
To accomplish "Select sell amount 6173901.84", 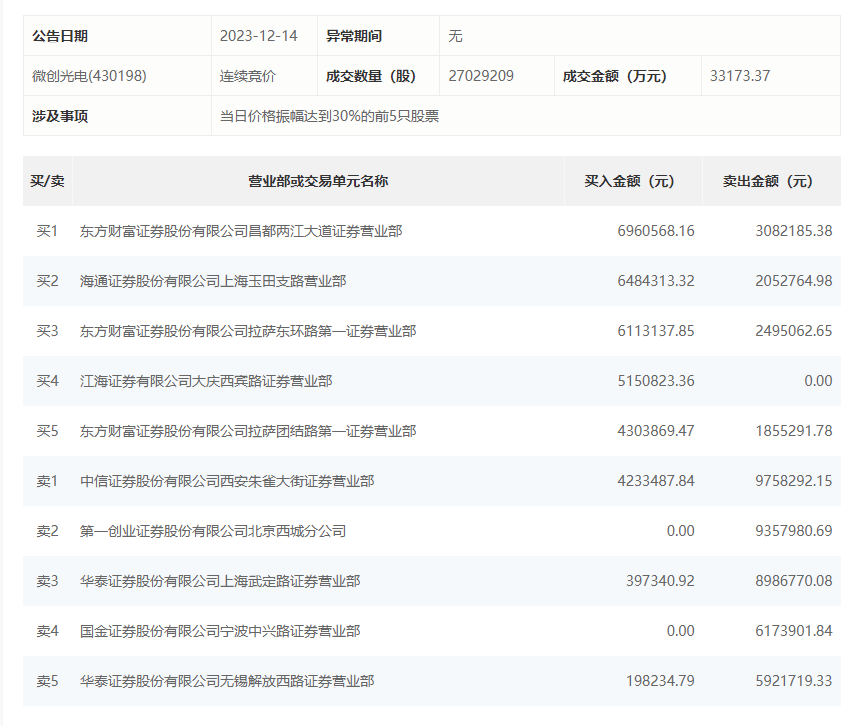I will click(x=794, y=631).
